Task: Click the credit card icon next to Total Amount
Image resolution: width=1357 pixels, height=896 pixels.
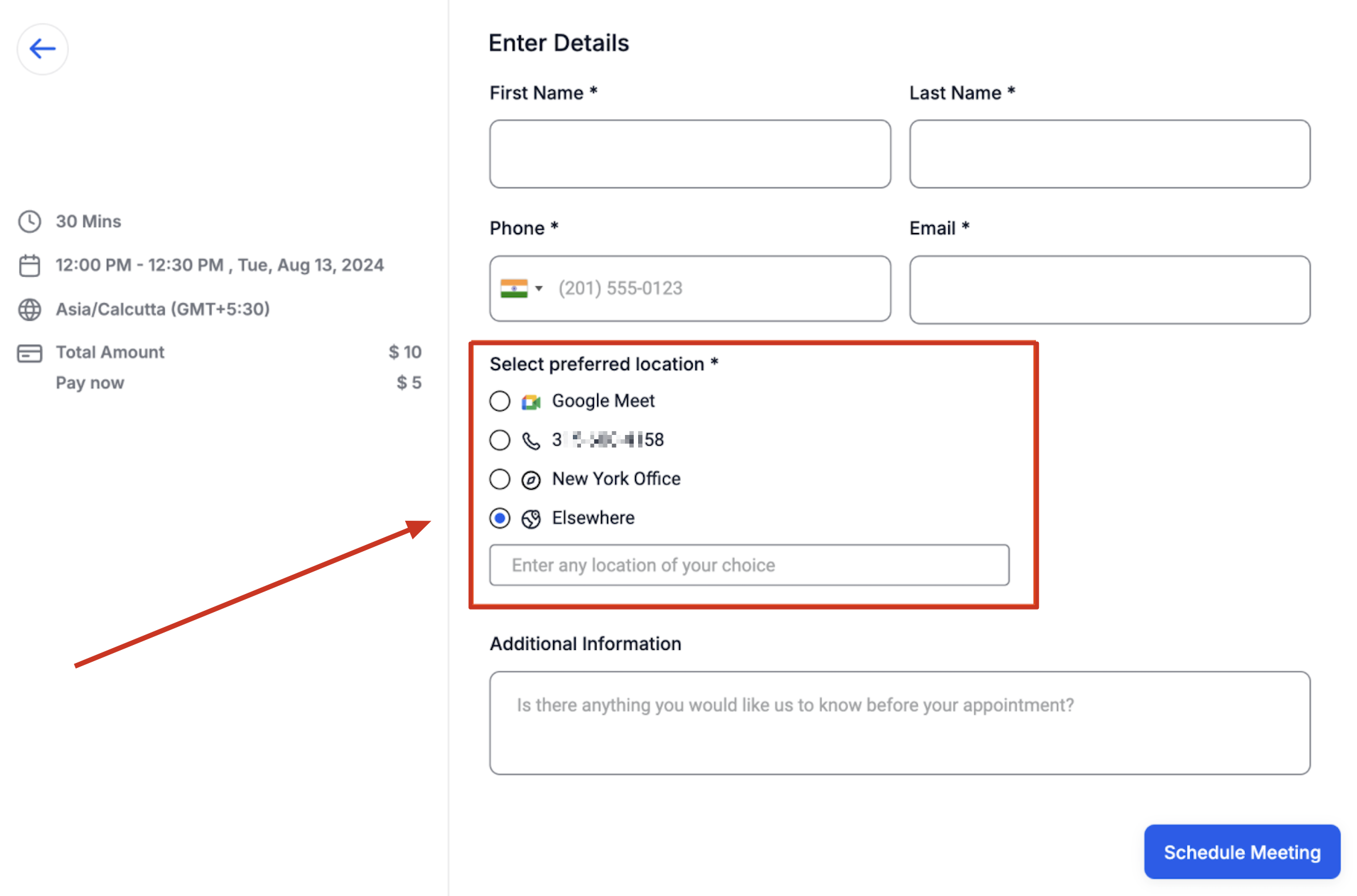Action: [x=29, y=353]
